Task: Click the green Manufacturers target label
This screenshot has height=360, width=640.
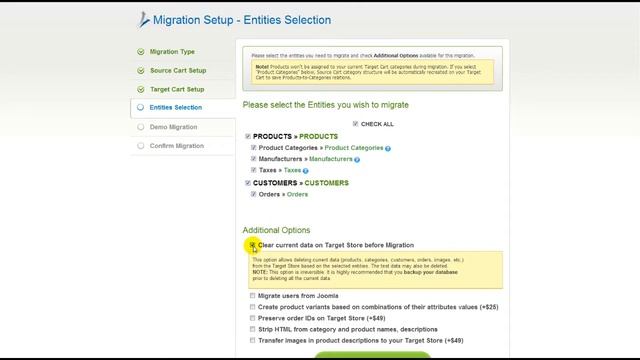Action: pyautogui.click(x=331, y=159)
